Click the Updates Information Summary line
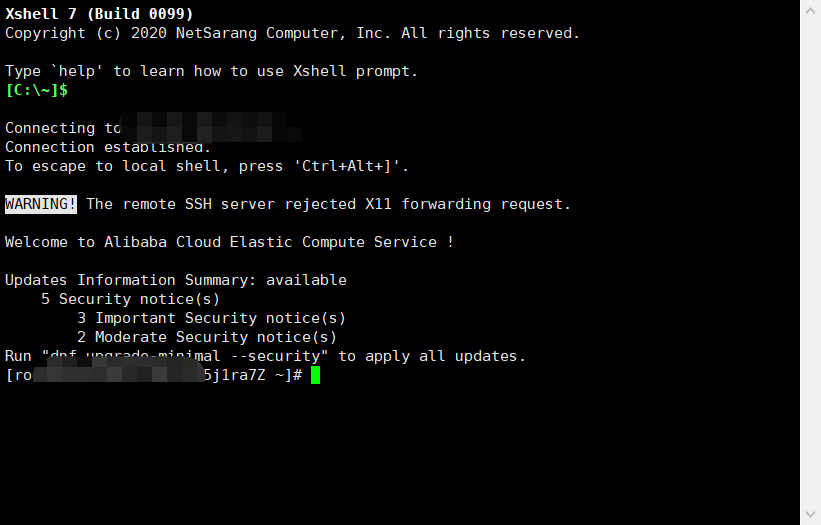821x525 pixels. pos(176,280)
